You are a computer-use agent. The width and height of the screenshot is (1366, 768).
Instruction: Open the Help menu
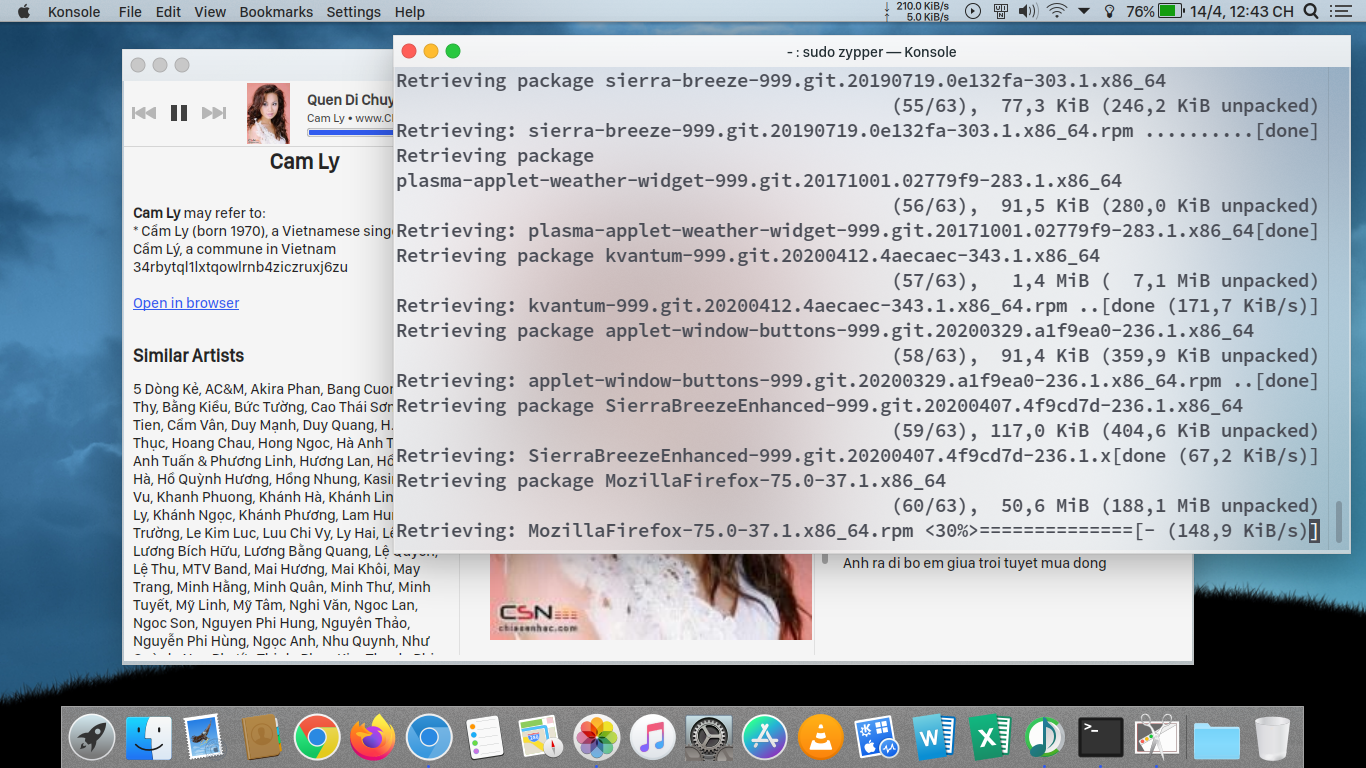tap(410, 12)
